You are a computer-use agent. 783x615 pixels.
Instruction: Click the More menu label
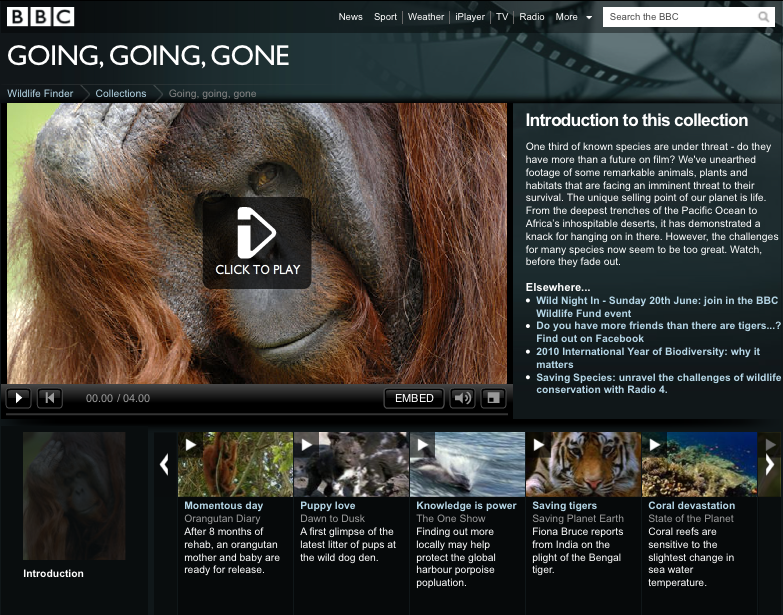point(566,17)
